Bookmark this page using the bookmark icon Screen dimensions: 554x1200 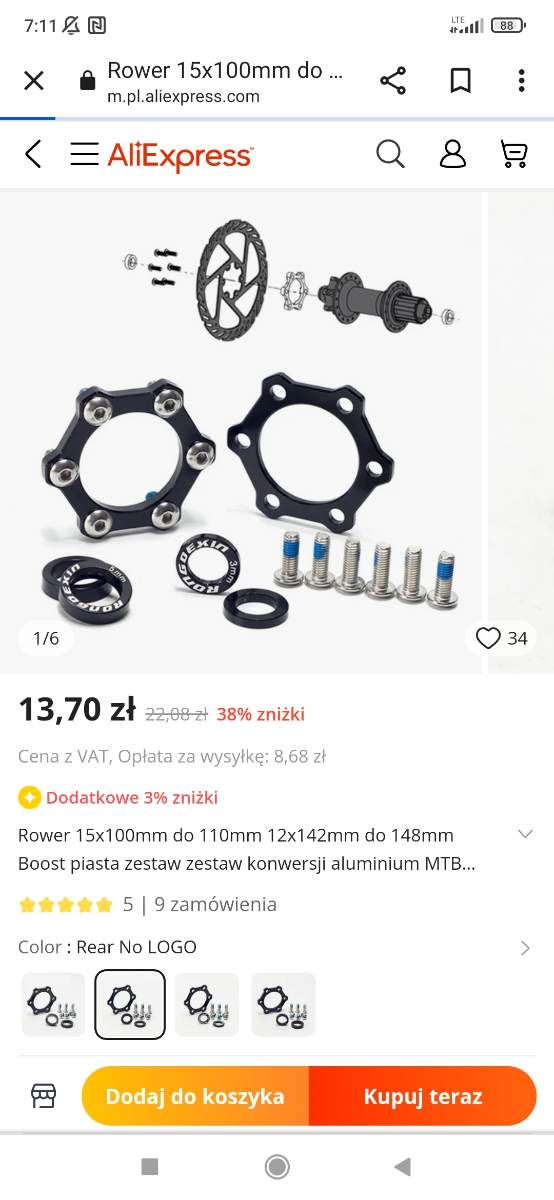point(460,81)
